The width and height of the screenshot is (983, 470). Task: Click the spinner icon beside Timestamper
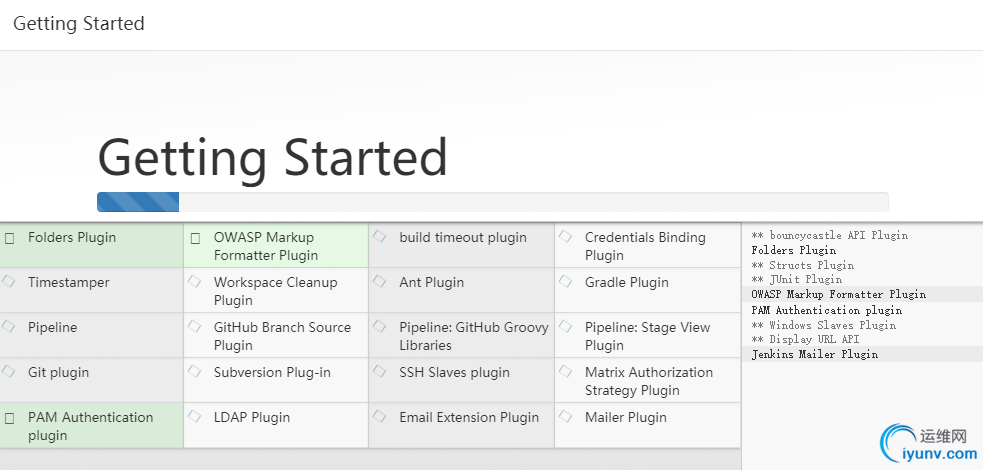pyautogui.click(x=9, y=282)
